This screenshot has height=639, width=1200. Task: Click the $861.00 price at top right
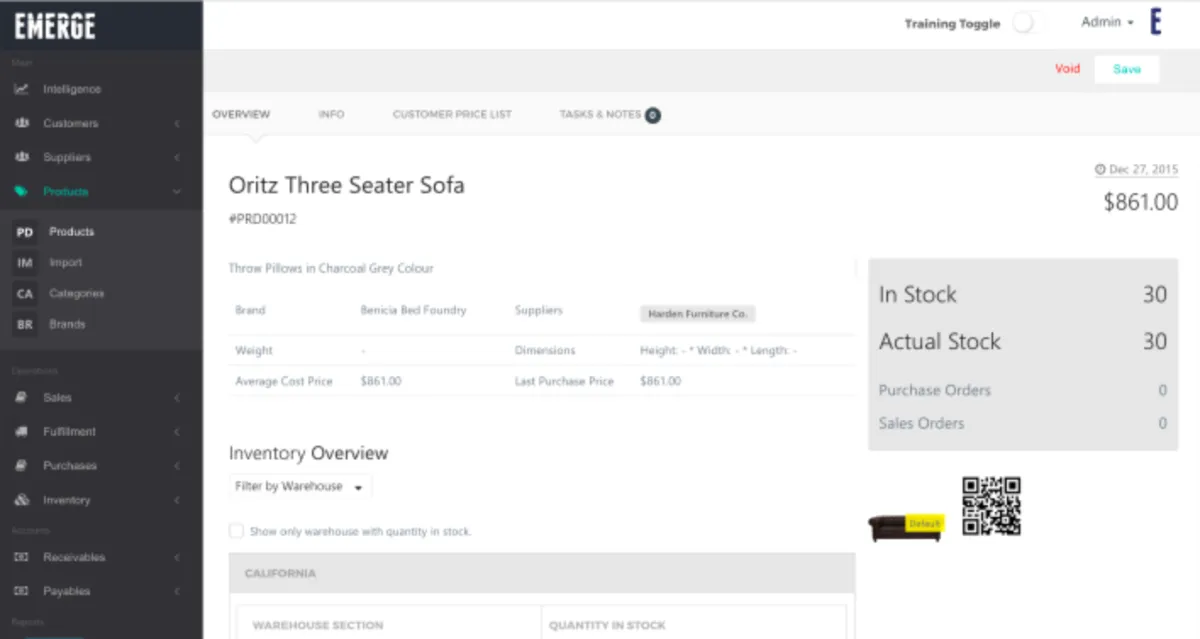1141,202
